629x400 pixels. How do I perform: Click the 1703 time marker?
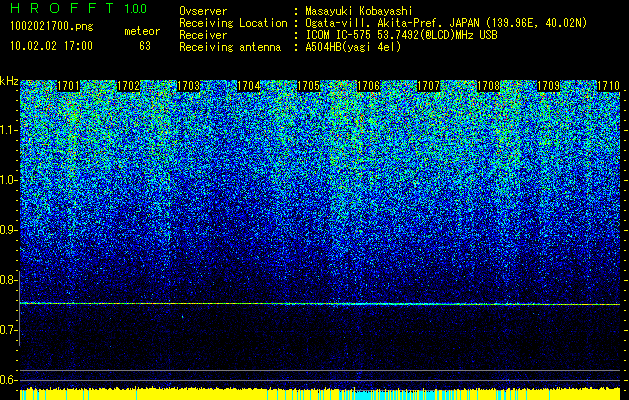click(x=189, y=86)
